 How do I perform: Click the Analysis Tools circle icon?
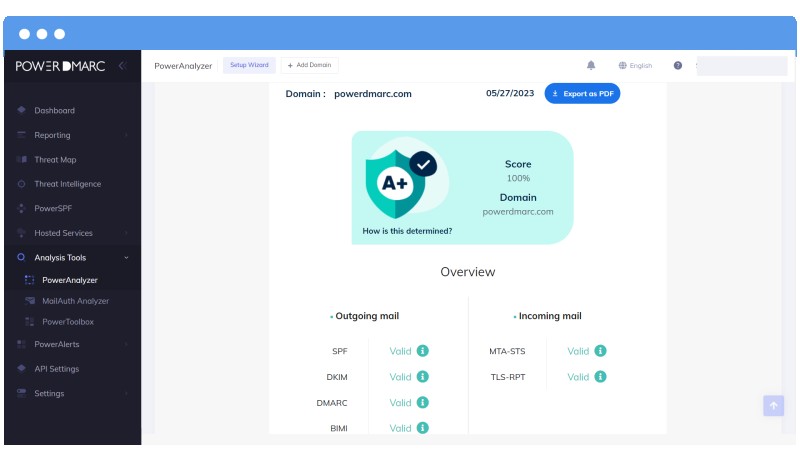(21, 257)
